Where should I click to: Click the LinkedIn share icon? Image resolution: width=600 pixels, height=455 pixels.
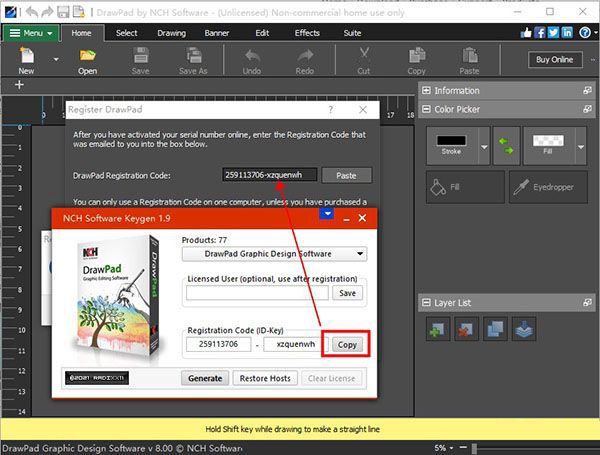pyautogui.click(x=567, y=33)
